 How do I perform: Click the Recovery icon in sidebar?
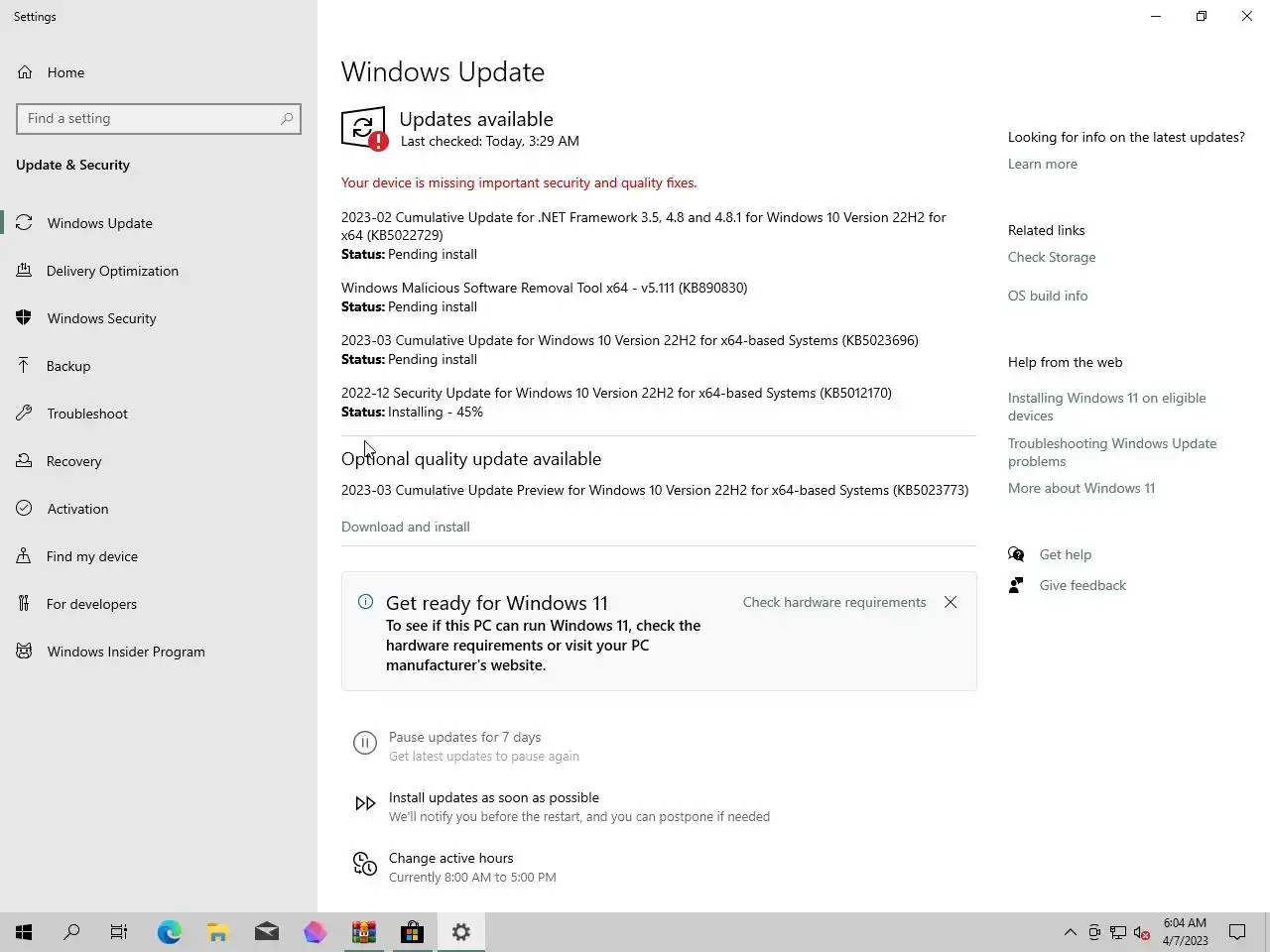tap(25, 461)
